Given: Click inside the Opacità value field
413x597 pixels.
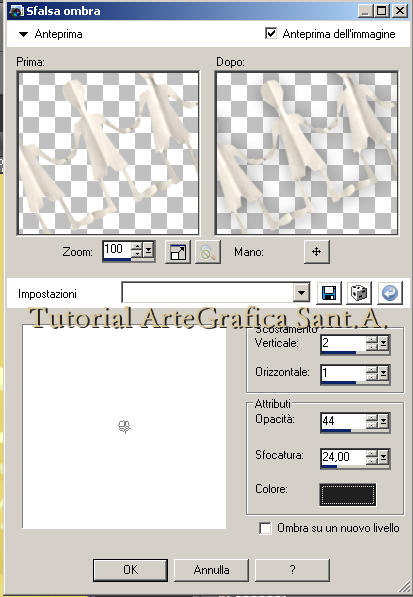Looking at the screenshot, I should click(x=343, y=421).
